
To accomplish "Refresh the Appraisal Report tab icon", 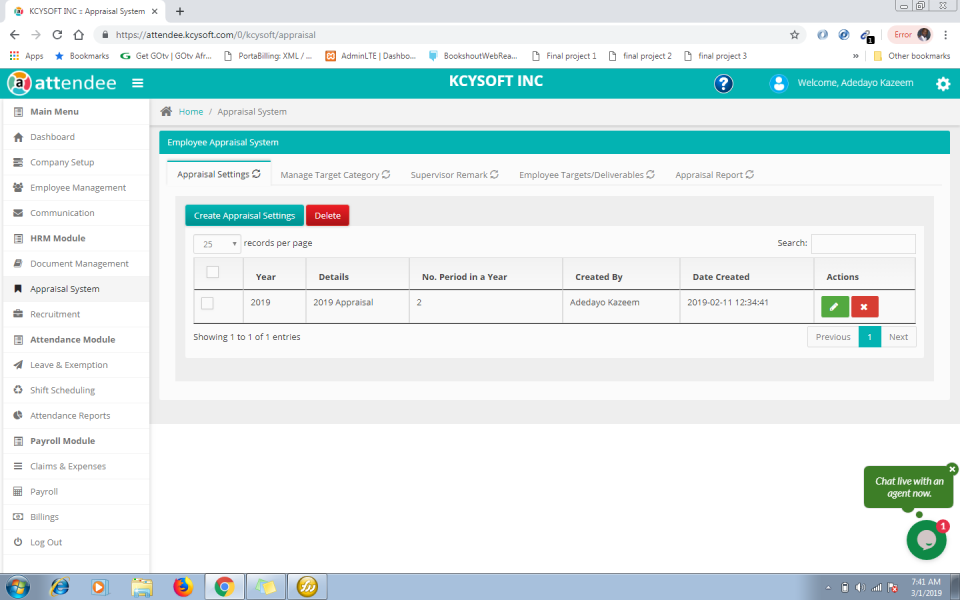I will [x=749, y=174].
